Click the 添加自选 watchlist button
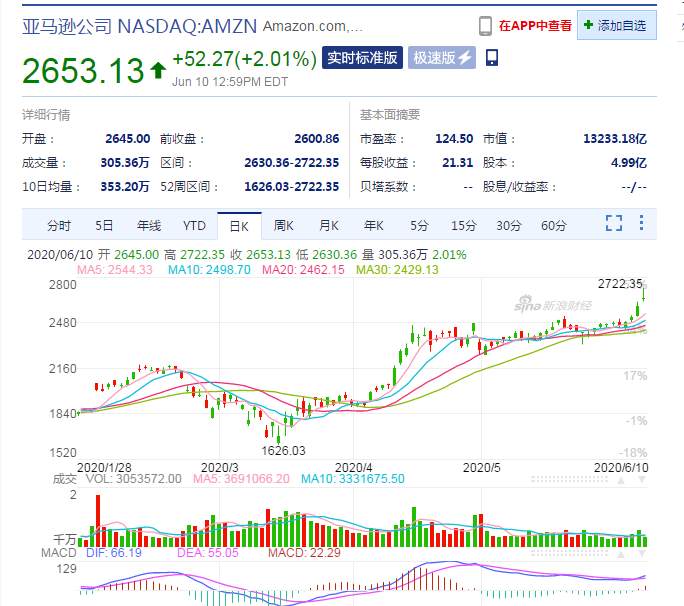The image size is (684, 606). [617, 25]
